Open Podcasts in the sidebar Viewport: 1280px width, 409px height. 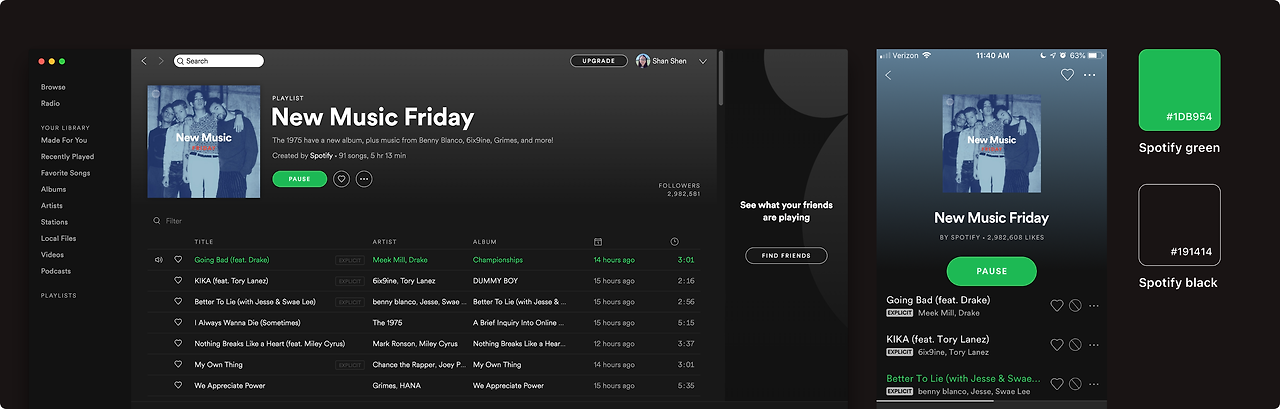[56, 272]
